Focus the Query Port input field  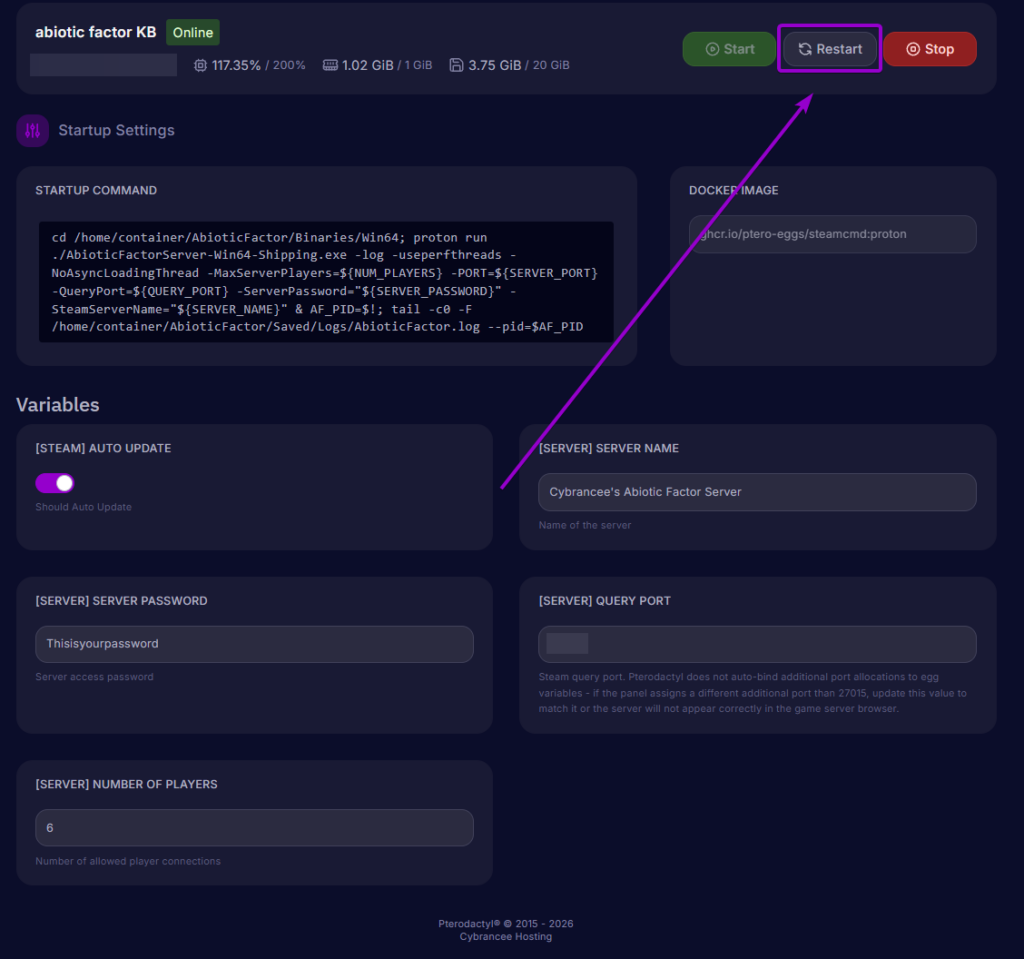tap(757, 644)
